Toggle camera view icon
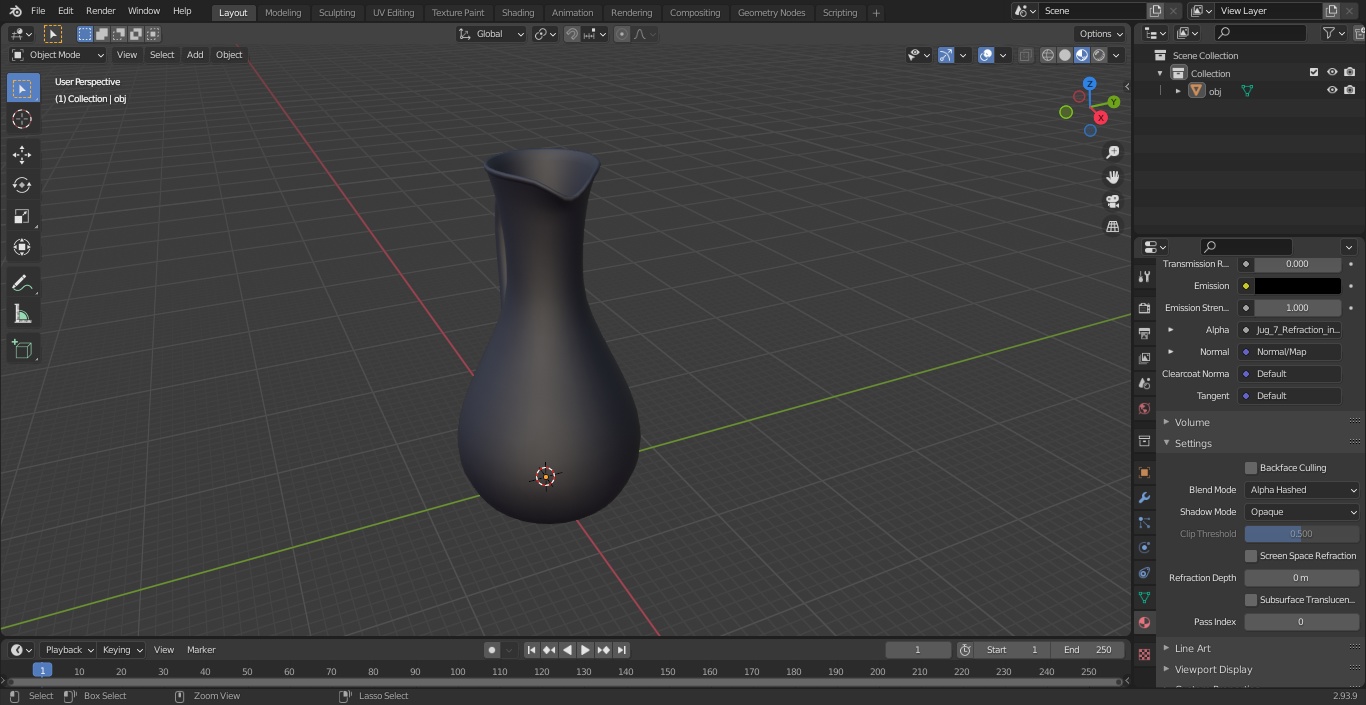 click(1113, 201)
